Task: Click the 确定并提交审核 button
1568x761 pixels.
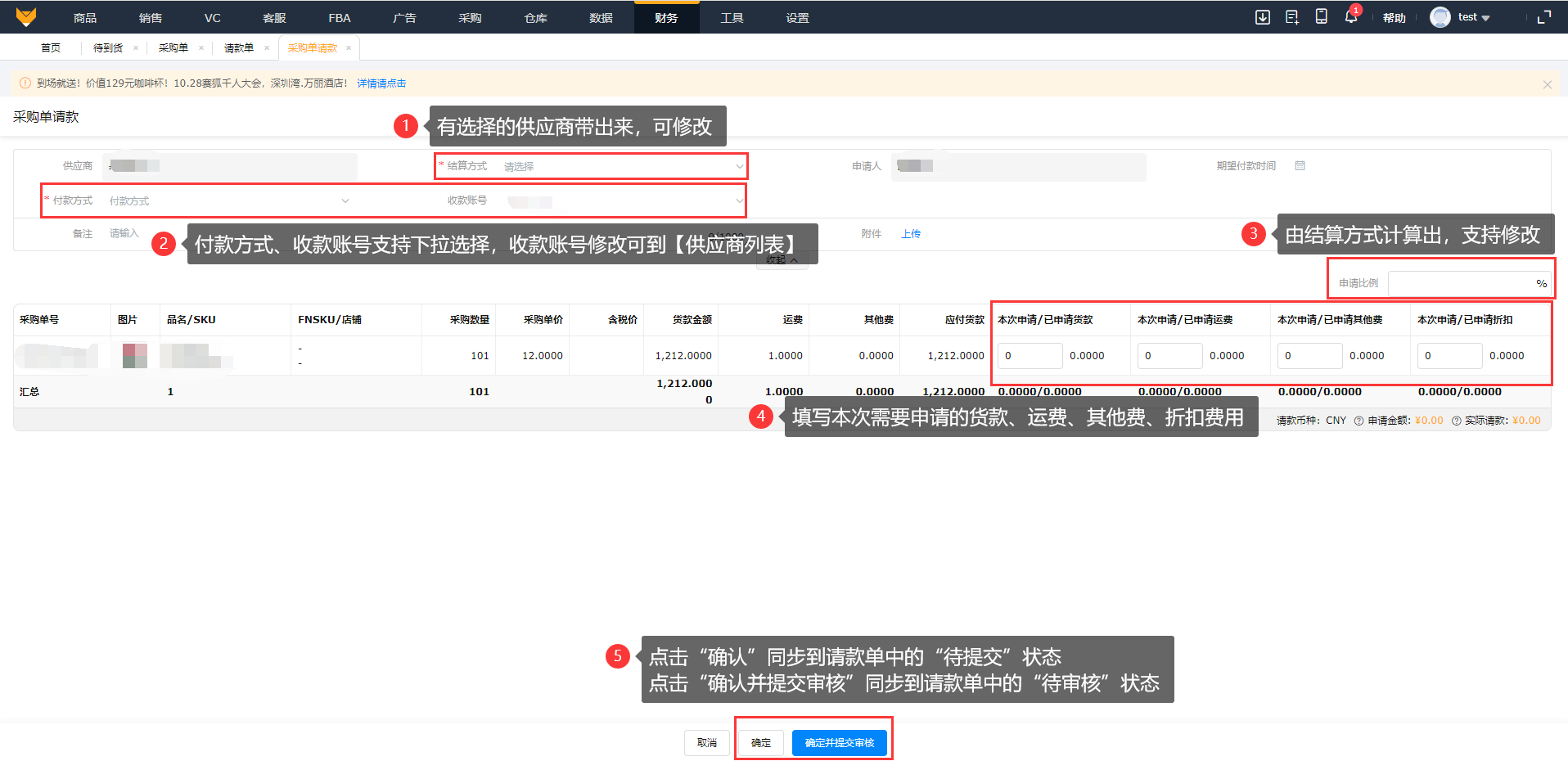Action: click(840, 743)
